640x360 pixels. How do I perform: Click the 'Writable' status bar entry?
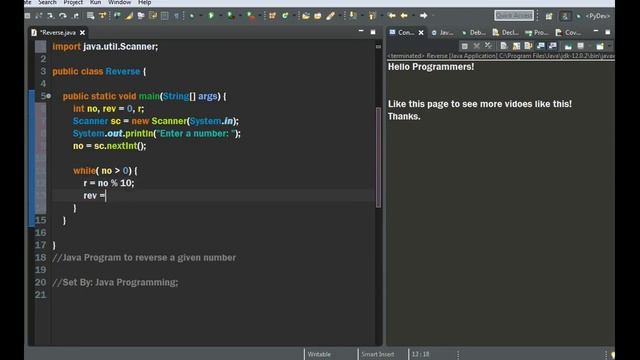pos(319,354)
